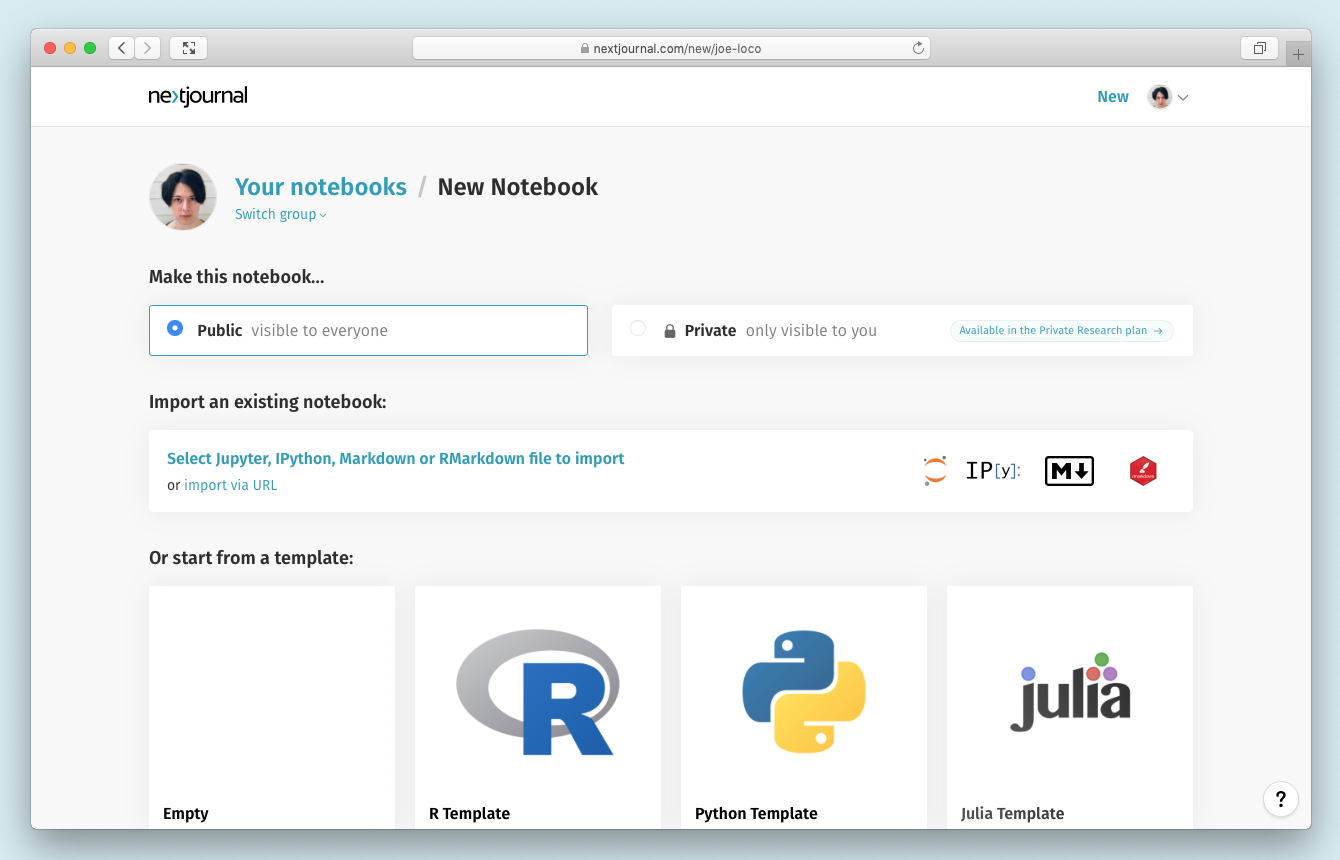The height and width of the screenshot is (860, 1340).
Task: Click the import via URL link
Action: [230, 485]
